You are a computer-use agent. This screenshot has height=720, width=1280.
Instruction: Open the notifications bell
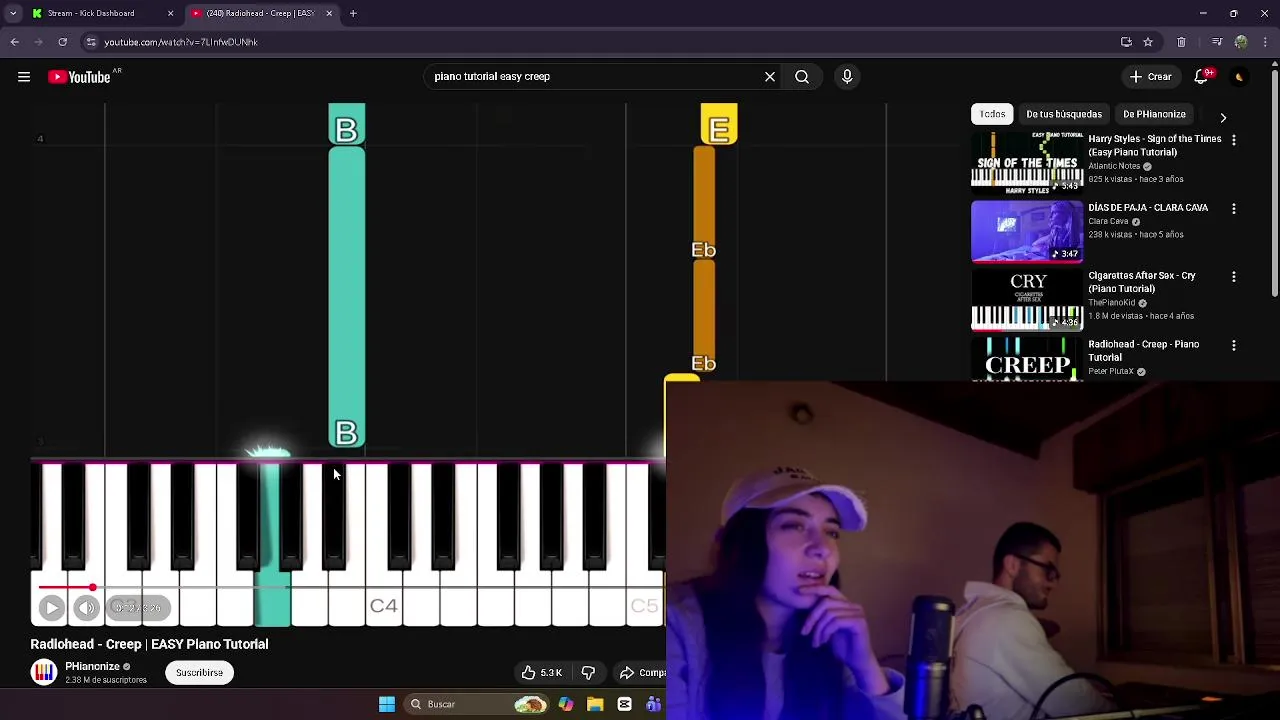point(1203,77)
